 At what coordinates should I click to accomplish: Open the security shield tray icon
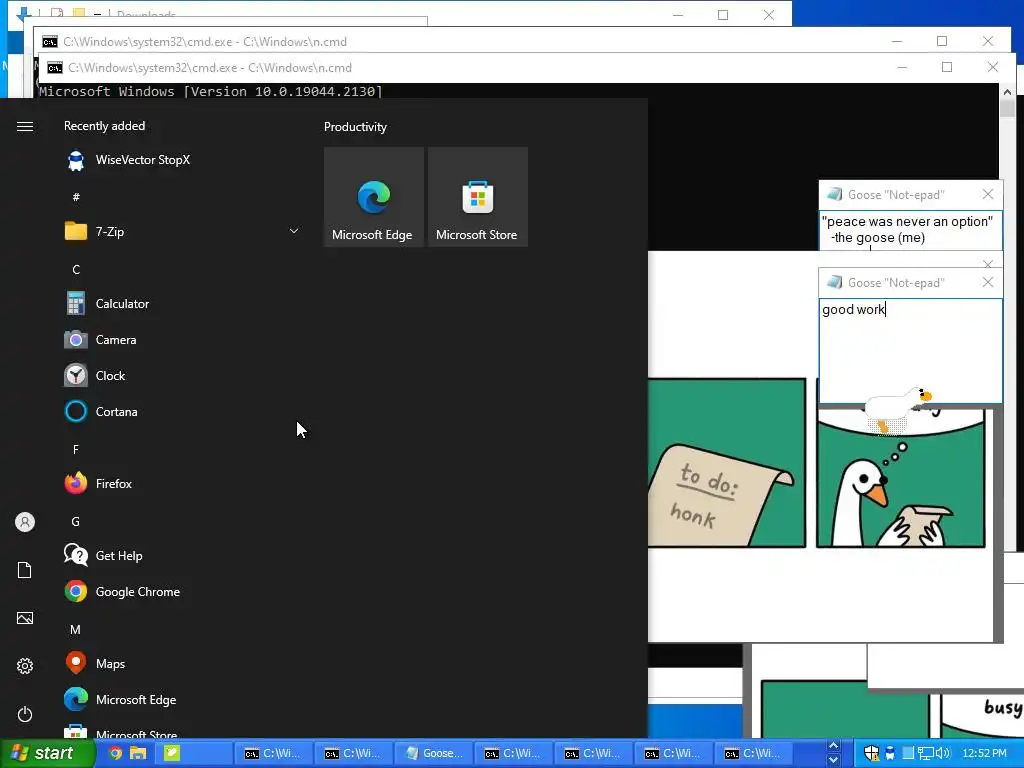tap(872, 753)
